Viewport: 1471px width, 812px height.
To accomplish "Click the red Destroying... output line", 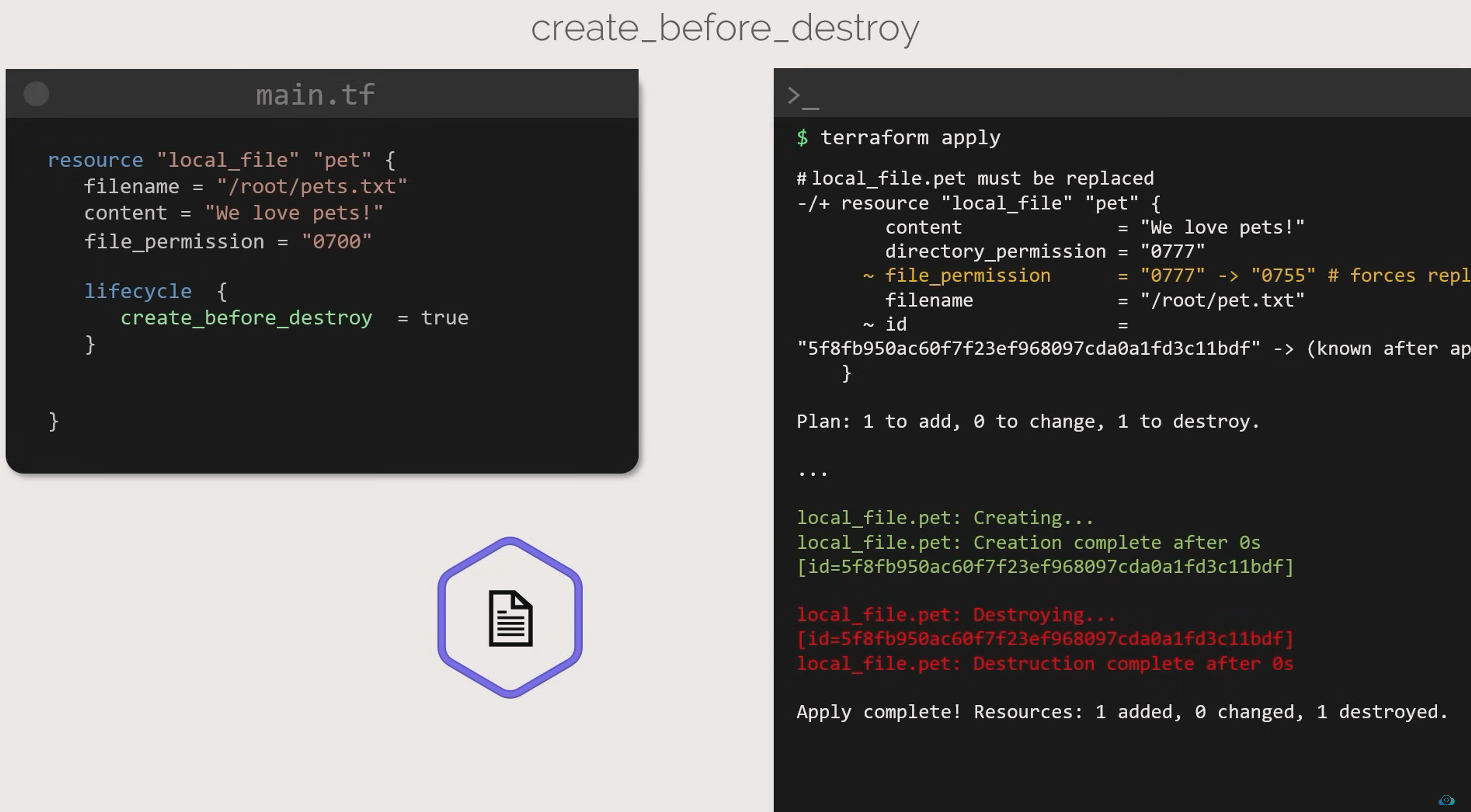I will tap(955, 615).
